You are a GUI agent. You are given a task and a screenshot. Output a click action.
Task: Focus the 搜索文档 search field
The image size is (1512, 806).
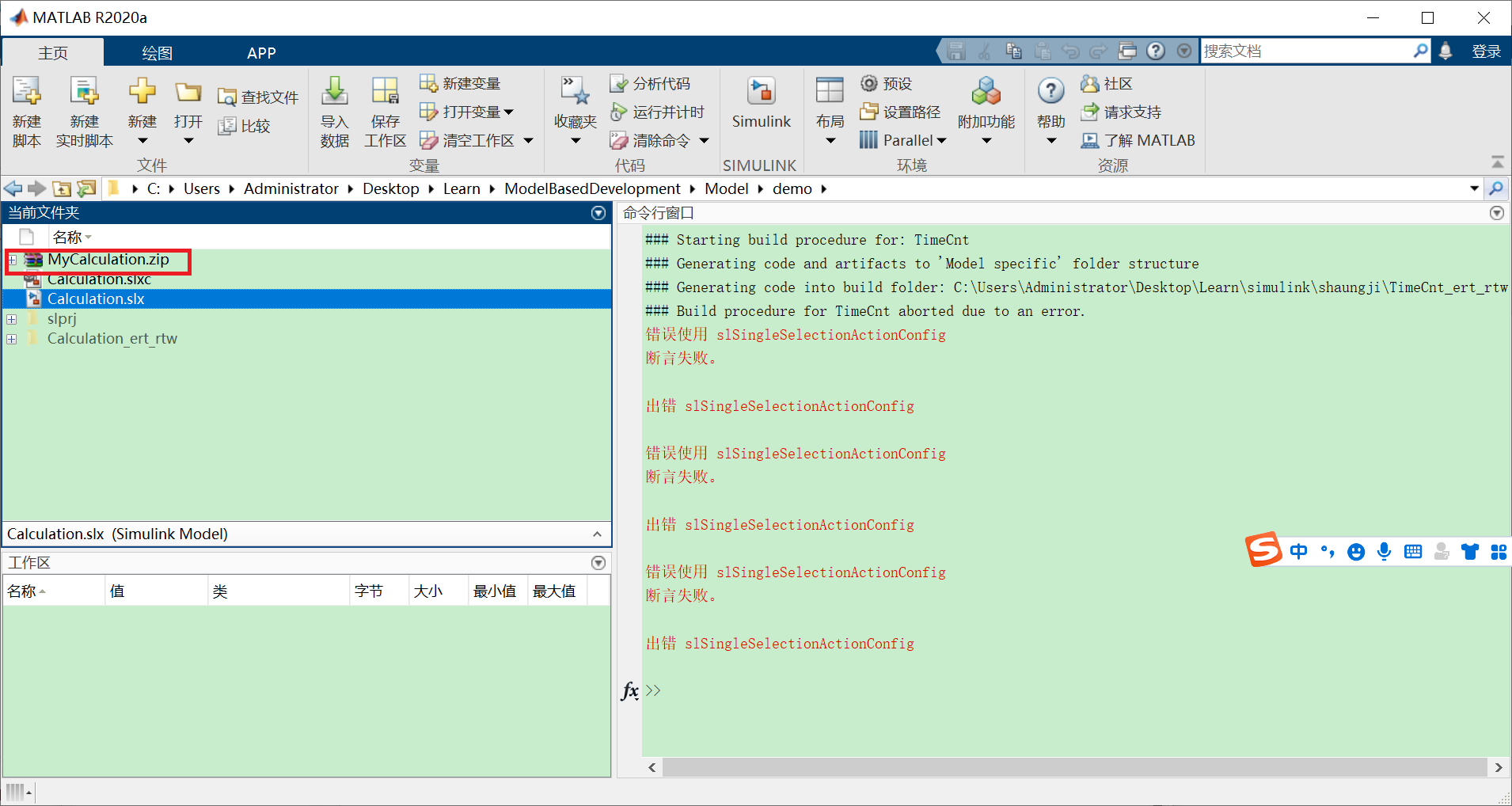[1306, 51]
